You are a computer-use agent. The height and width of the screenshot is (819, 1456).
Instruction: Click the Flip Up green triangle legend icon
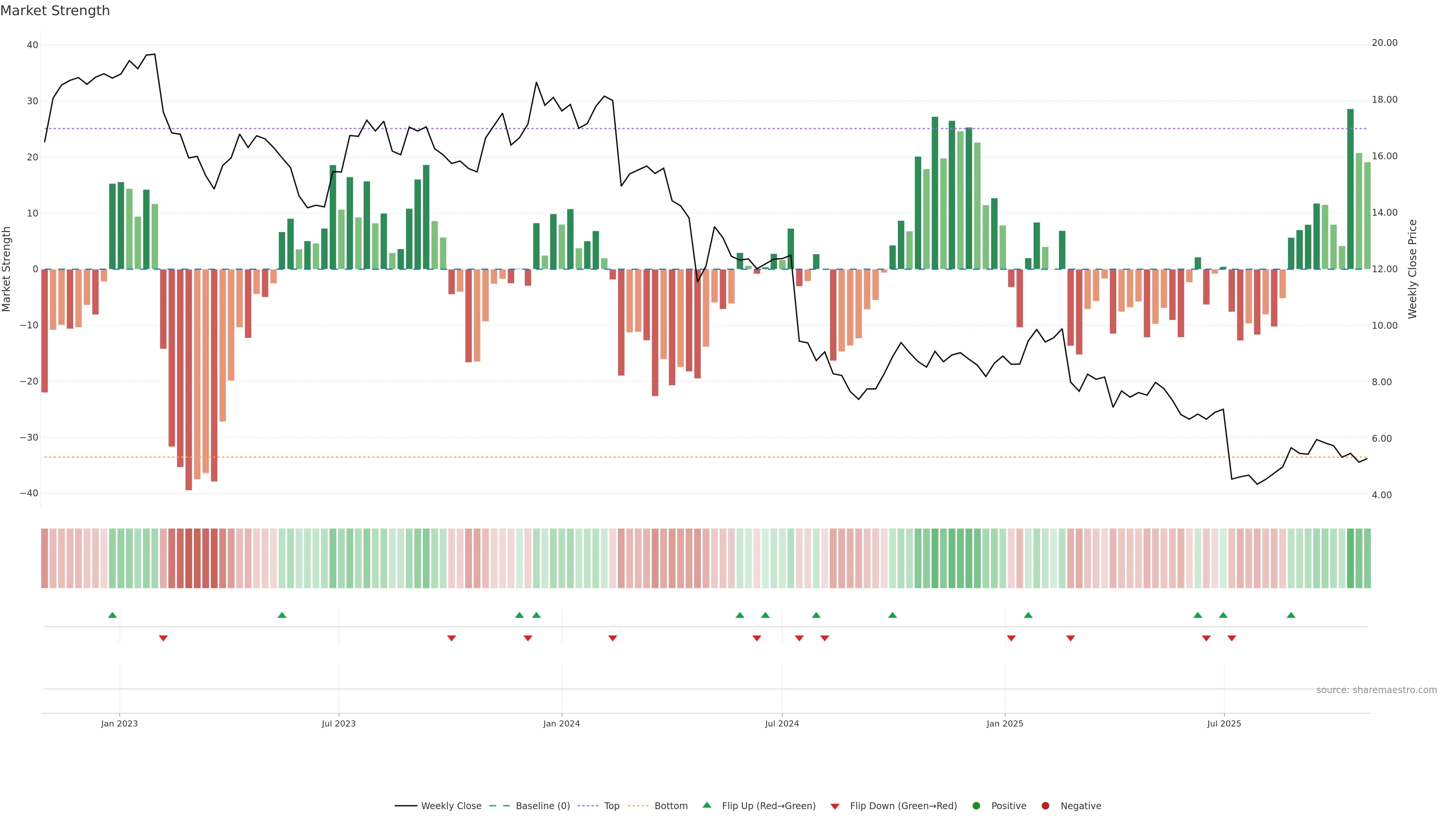[x=706, y=805]
